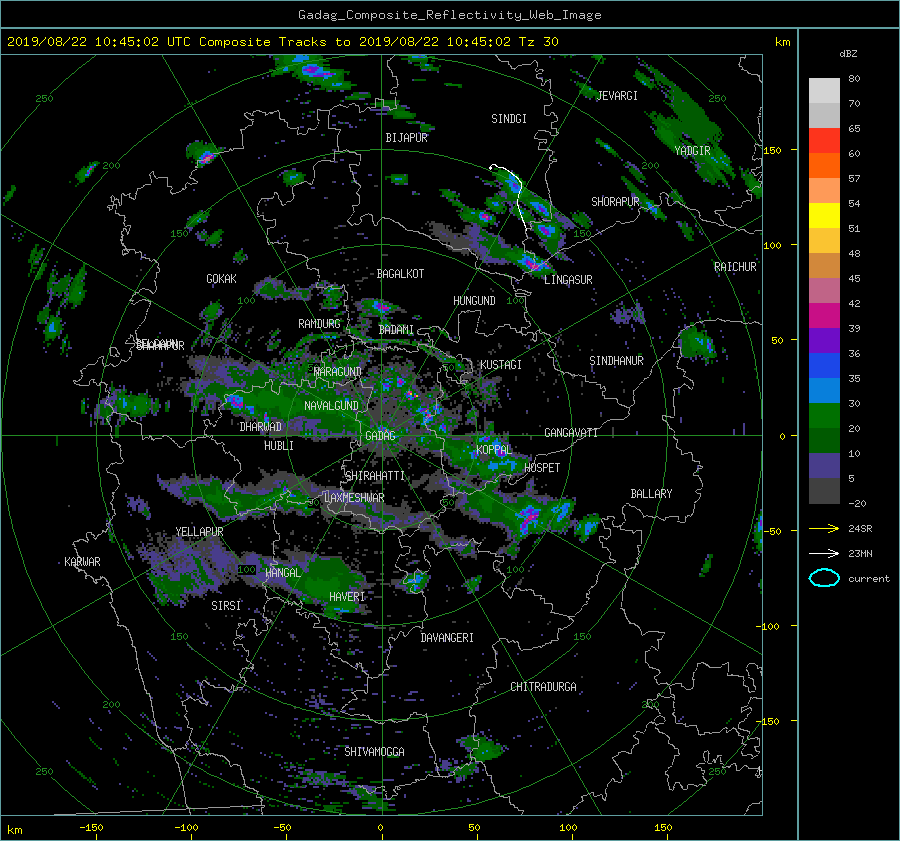Screen dimensions: 900x841
Task: Click the DHARWAD city label
Action: pyautogui.click(x=260, y=427)
